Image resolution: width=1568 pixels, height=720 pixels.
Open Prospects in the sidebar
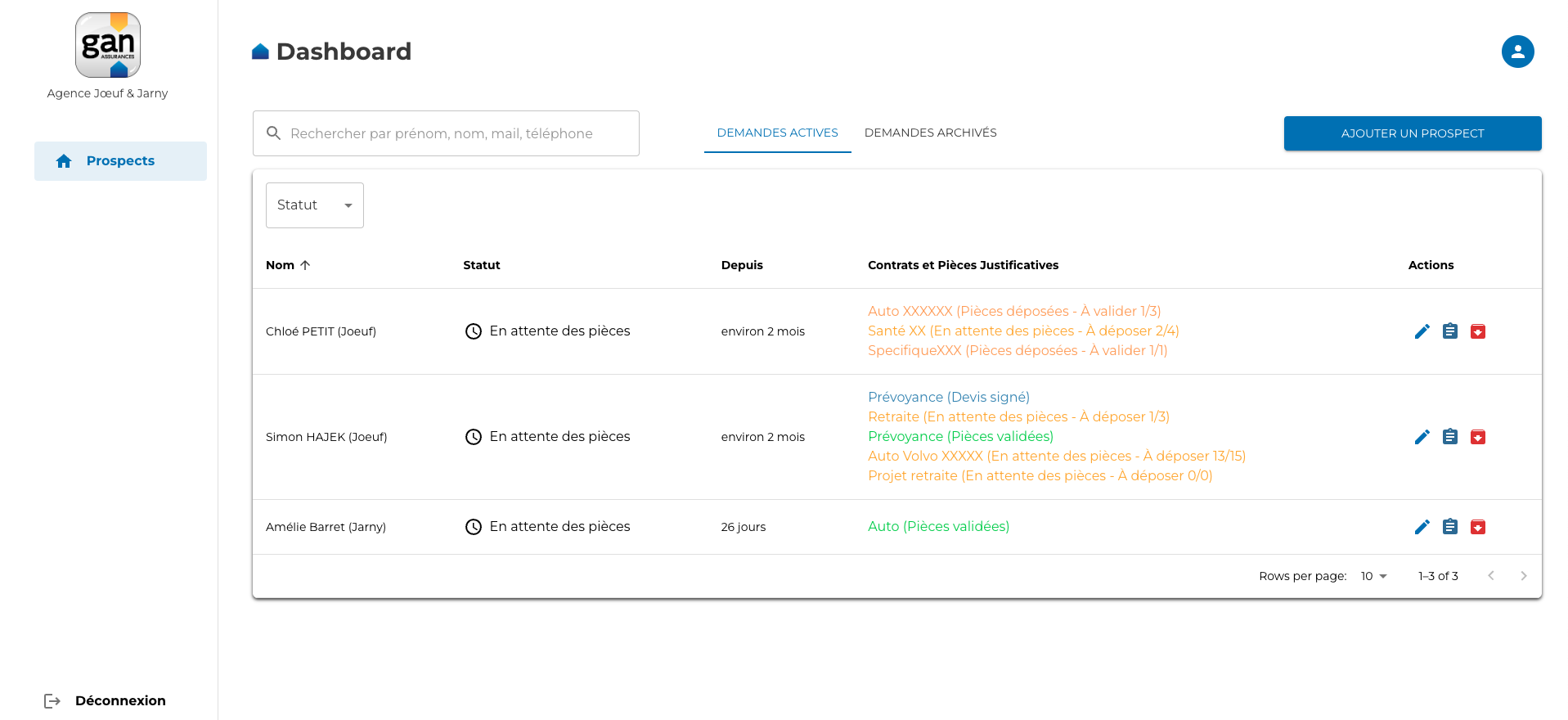[120, 161]
